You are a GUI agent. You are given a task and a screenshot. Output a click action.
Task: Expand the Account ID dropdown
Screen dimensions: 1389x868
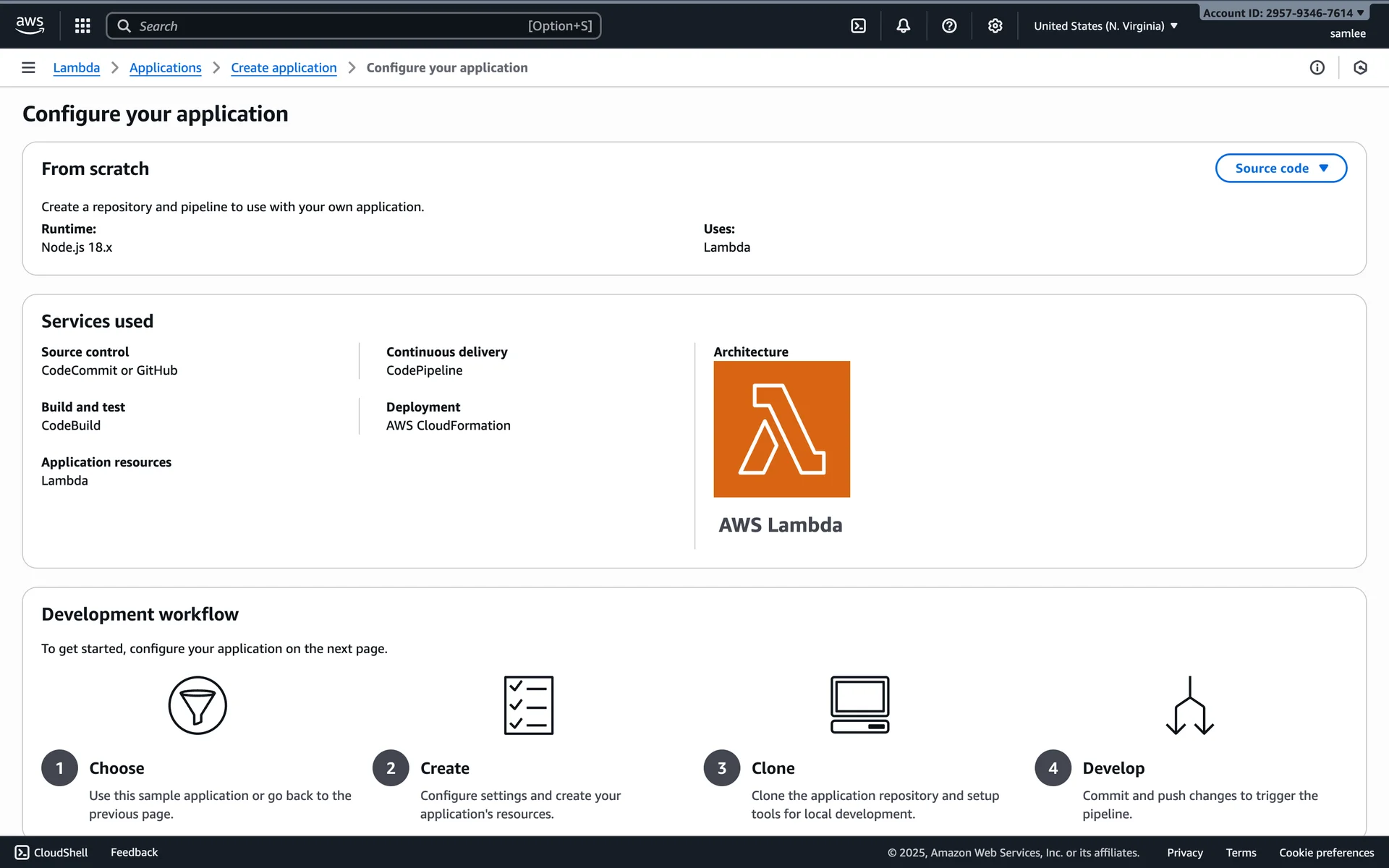pos(1283,13)
